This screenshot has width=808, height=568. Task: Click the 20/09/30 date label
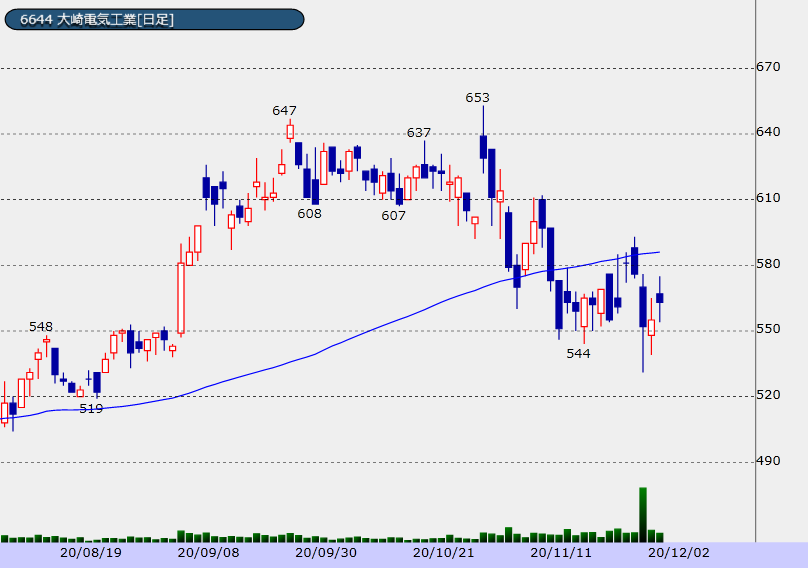[326, 553]
